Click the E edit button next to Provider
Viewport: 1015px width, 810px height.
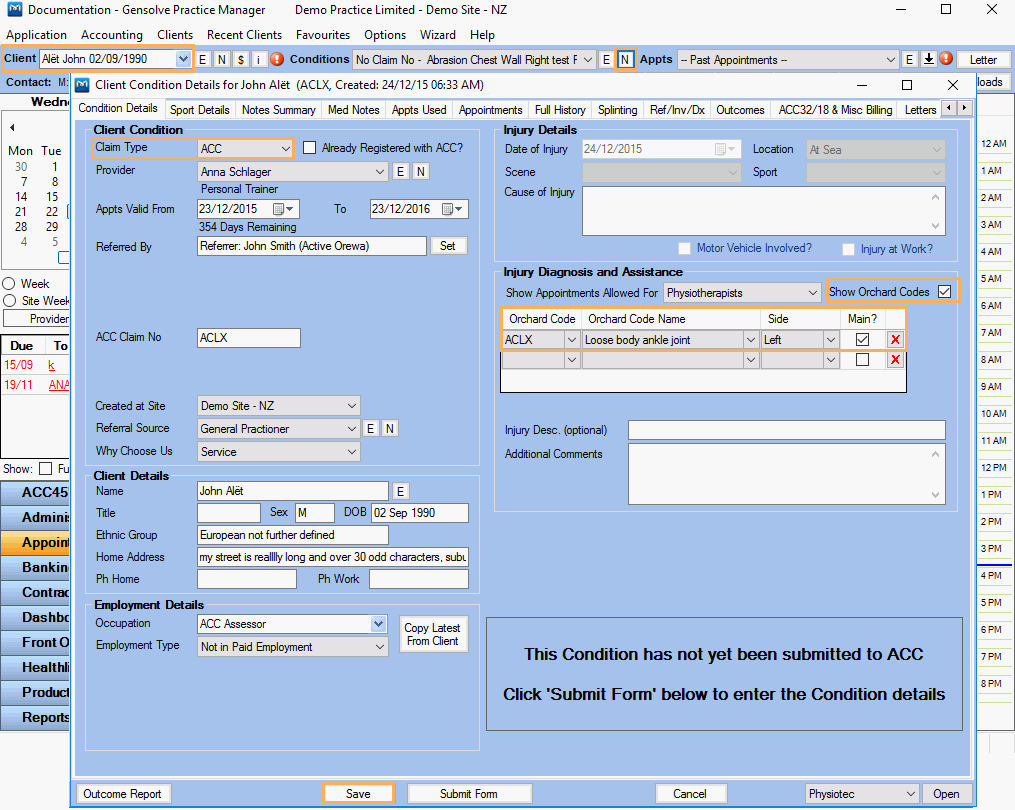(400, 171)
